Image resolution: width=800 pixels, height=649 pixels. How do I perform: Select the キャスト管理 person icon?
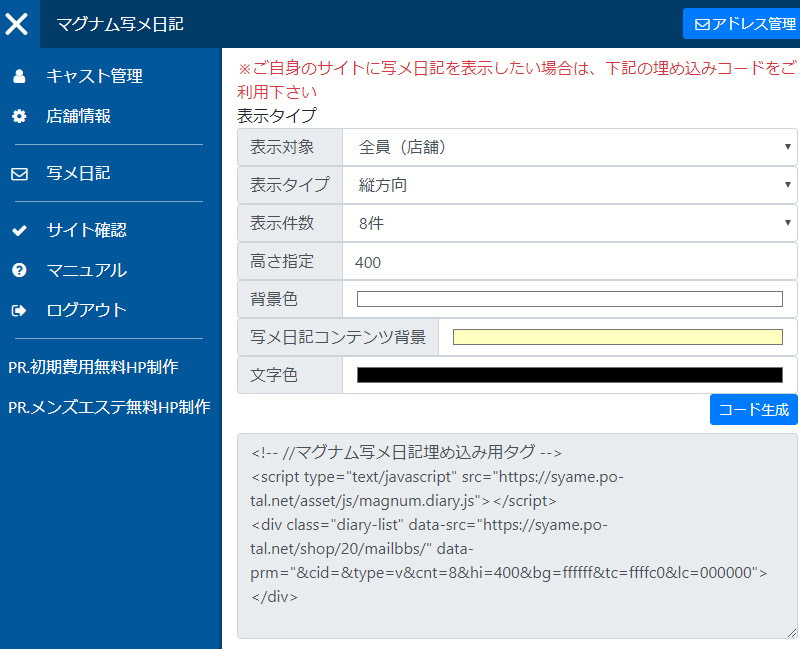click(x=20, y=75)
